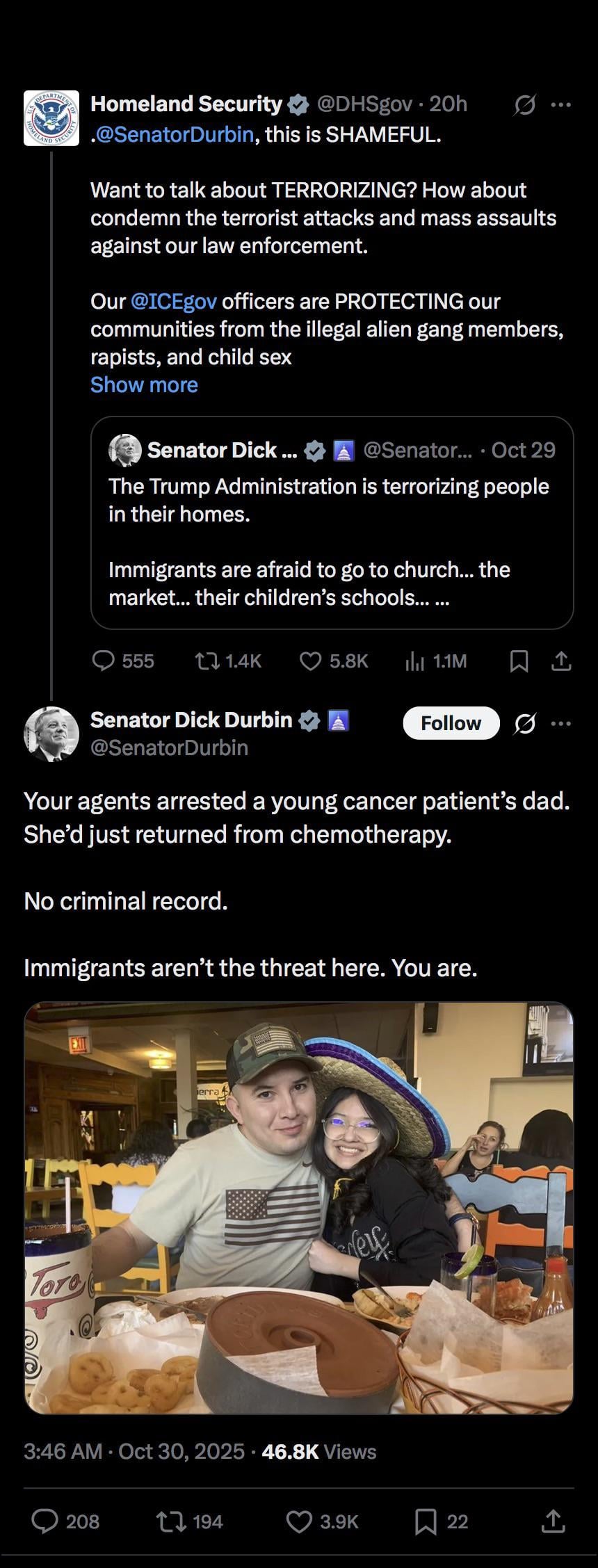Reply to the Homeland Security post
The image size is (598, 1568).
pos(104,661)
